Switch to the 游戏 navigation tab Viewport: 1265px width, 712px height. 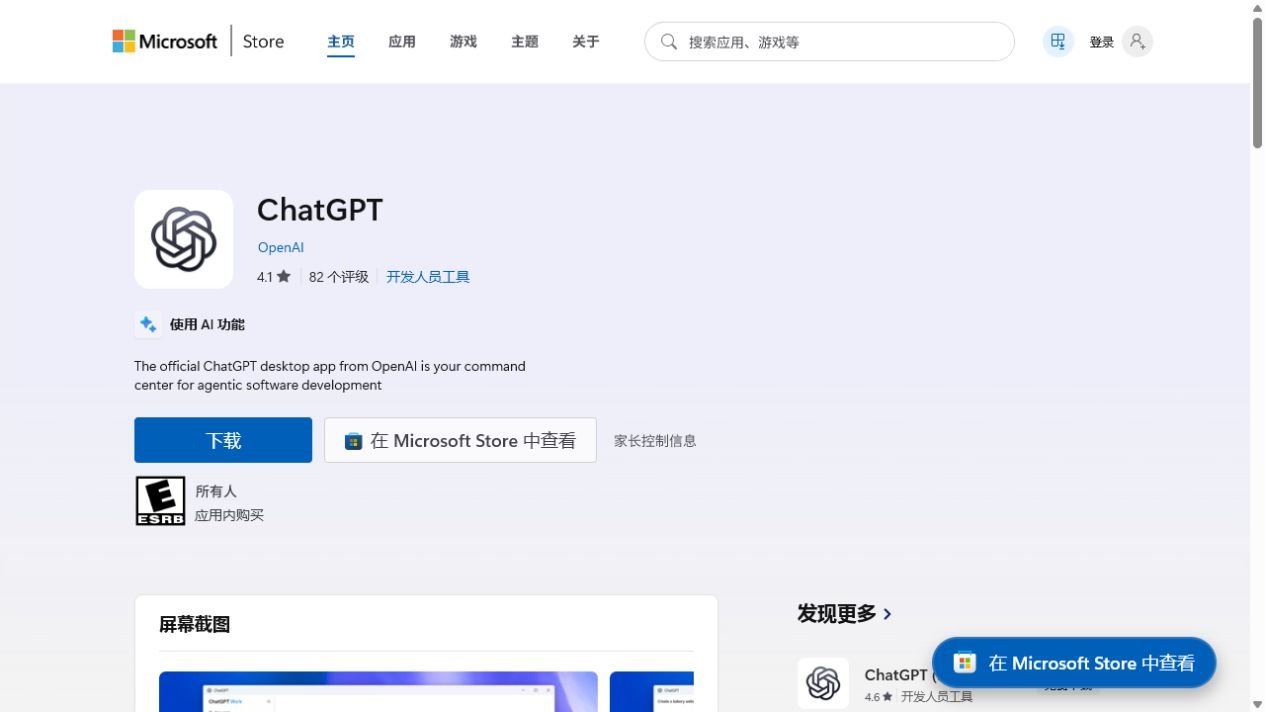point(463,42)
